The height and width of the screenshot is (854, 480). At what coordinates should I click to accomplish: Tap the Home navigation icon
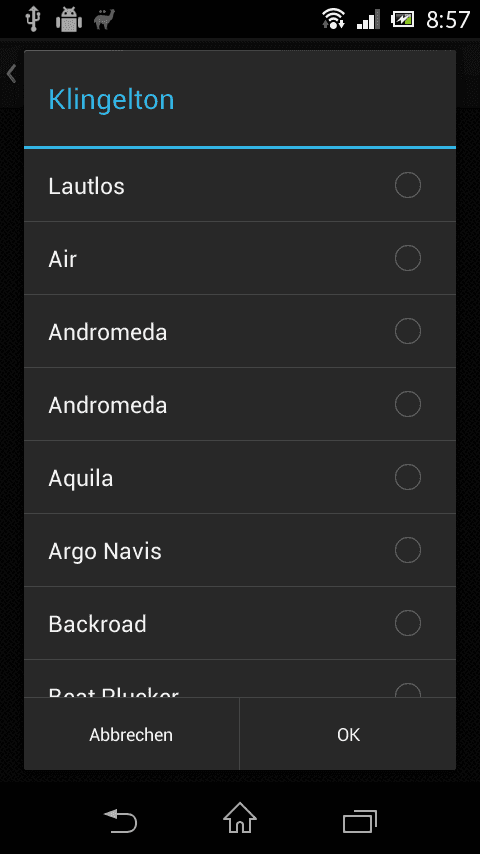coord(240,818)
